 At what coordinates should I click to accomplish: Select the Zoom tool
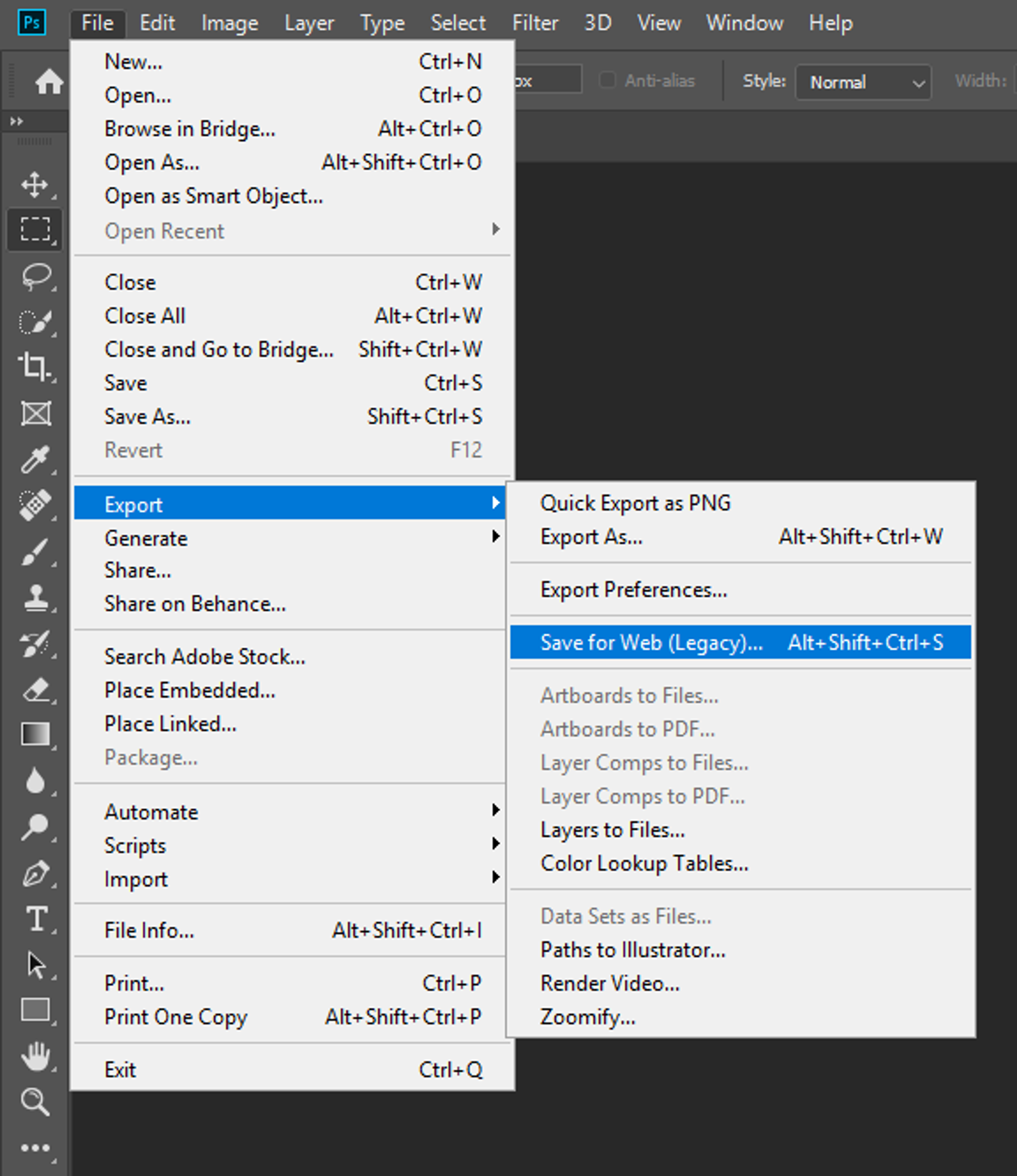point(35,1102)
